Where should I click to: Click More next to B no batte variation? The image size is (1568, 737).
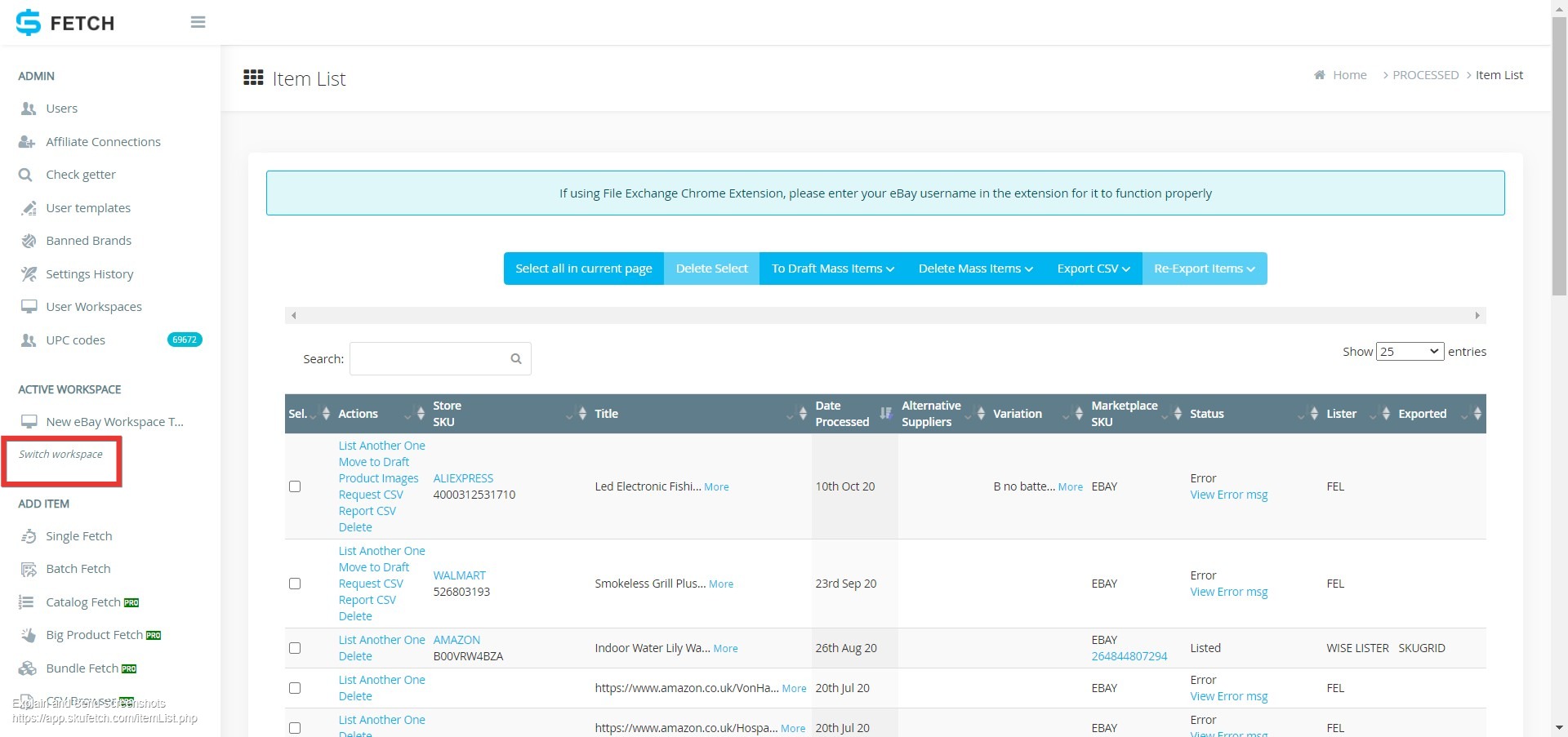tap(1071, 486)
